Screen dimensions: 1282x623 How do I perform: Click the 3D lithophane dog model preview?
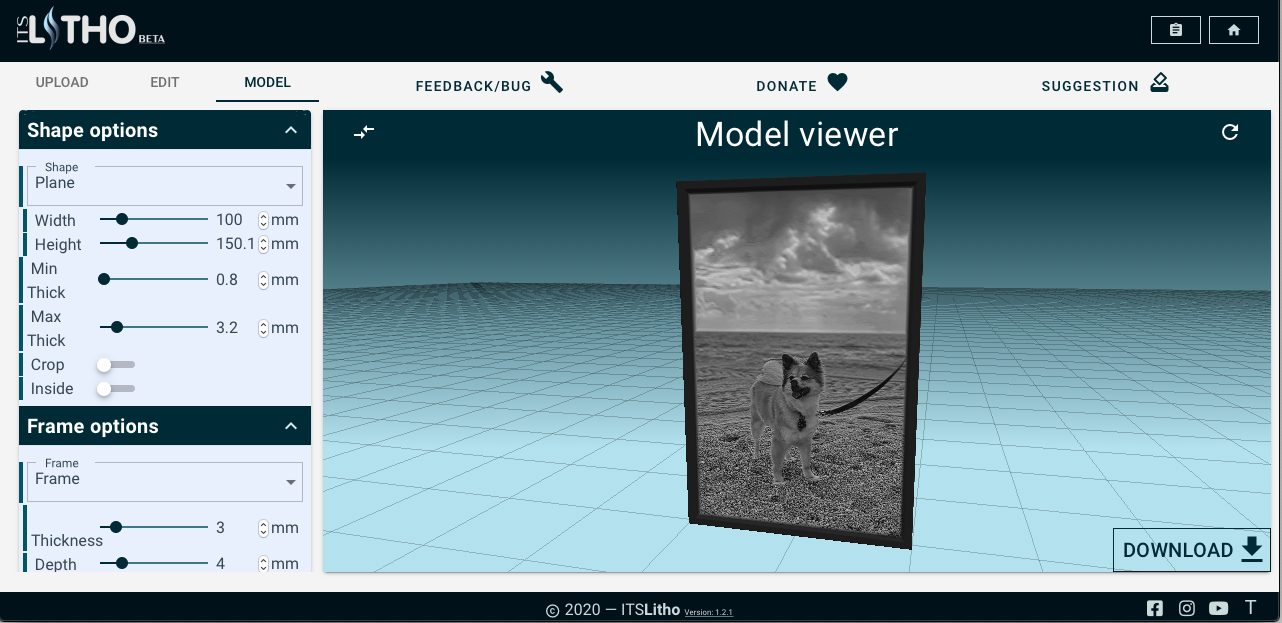coord(801,360)
